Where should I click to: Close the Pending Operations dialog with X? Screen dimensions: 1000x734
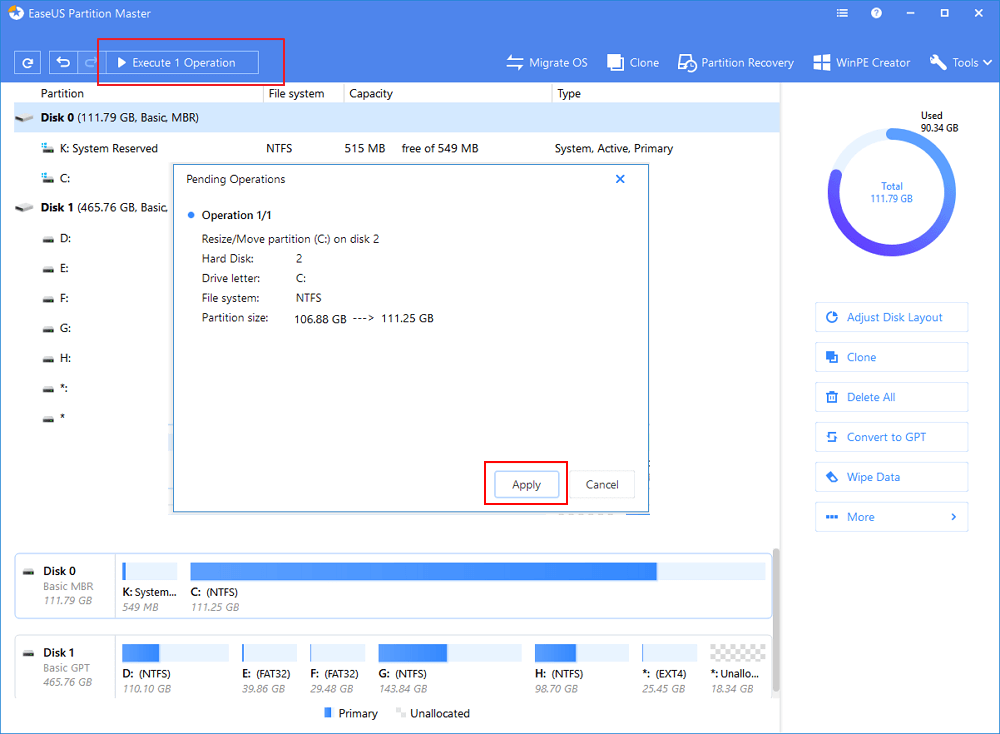click(x=620, y=179)
